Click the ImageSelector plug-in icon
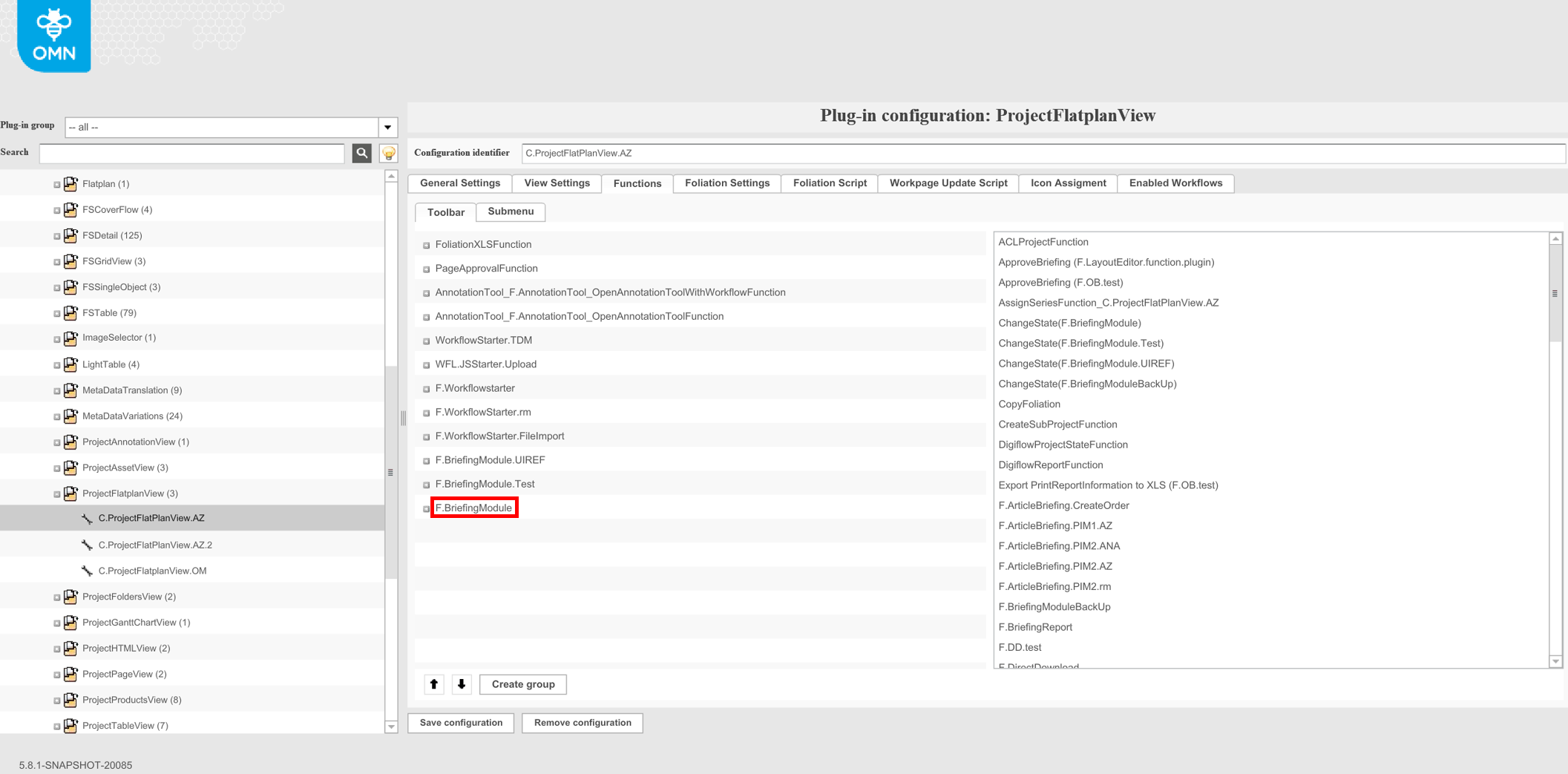The width and height of the screenshot is (1568, 774). tap(70, 338)
